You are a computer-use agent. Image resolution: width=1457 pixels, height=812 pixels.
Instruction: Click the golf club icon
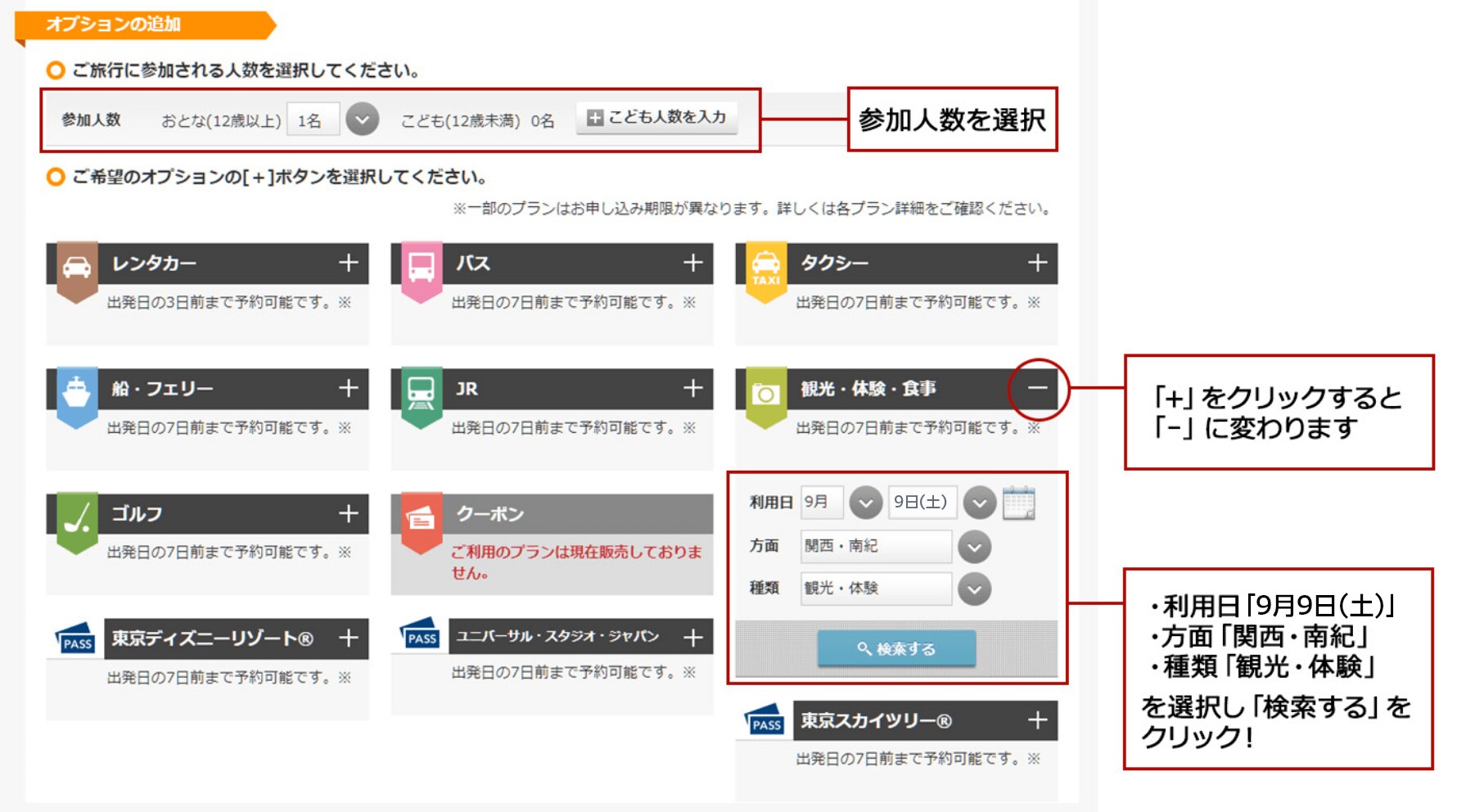[77, 518]
